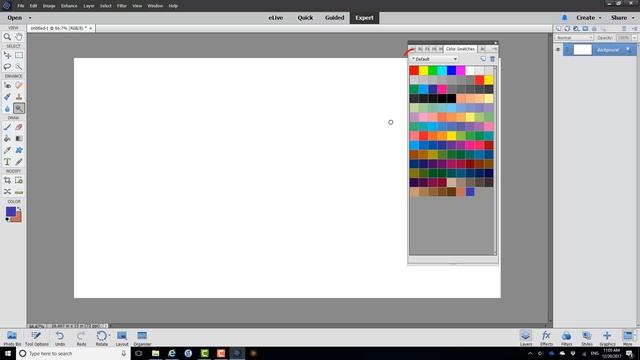Select the Eraser tool
Screen dimensions: 640x360
(x=19, y=127)
